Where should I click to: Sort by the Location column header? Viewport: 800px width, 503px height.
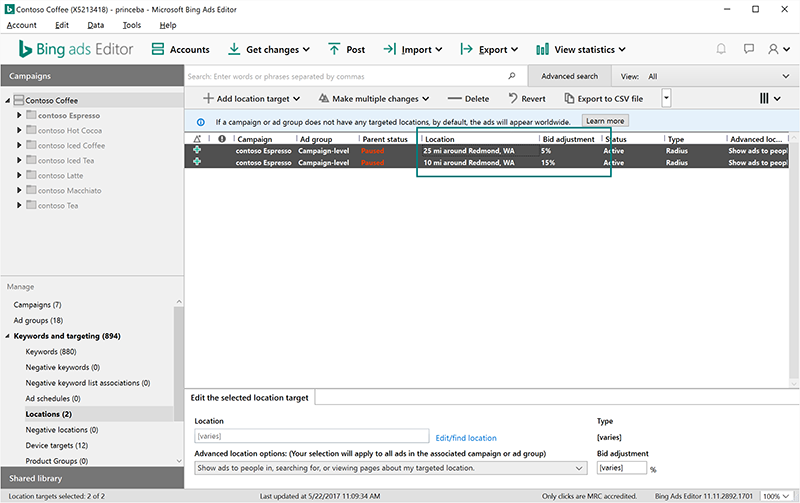[x=479, y=139]
